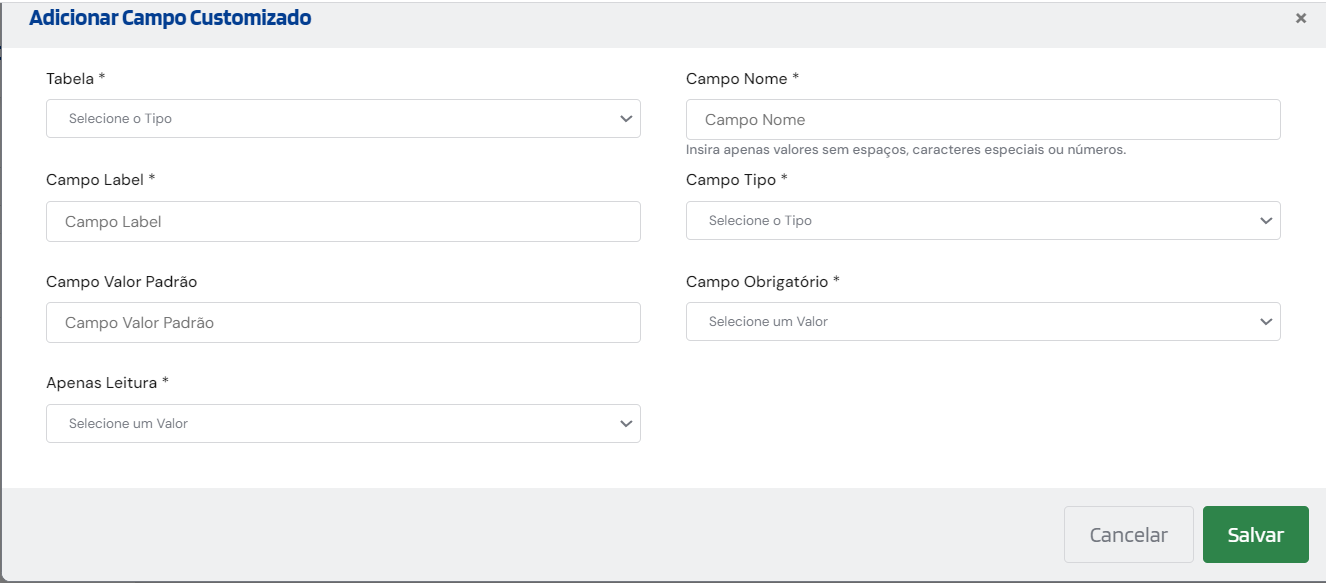Click the chevron arrow in the Campo Tipo select
Screen dimensions: 1326x583
tap(1266, 221)
